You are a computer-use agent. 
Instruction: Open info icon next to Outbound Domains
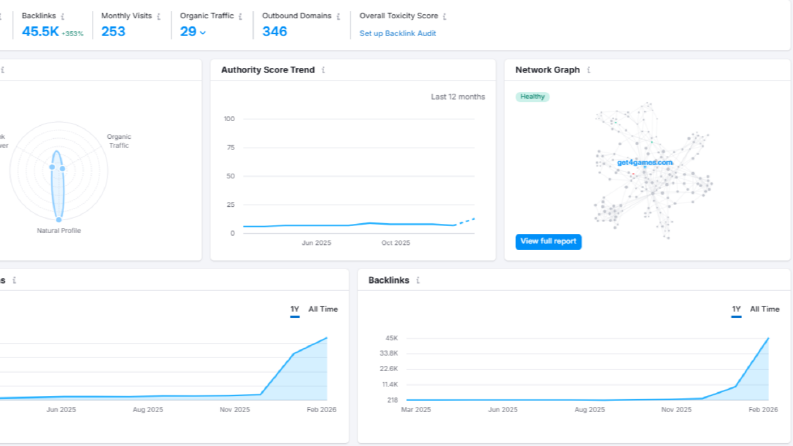pyautogui.click(x=338, y=17)
